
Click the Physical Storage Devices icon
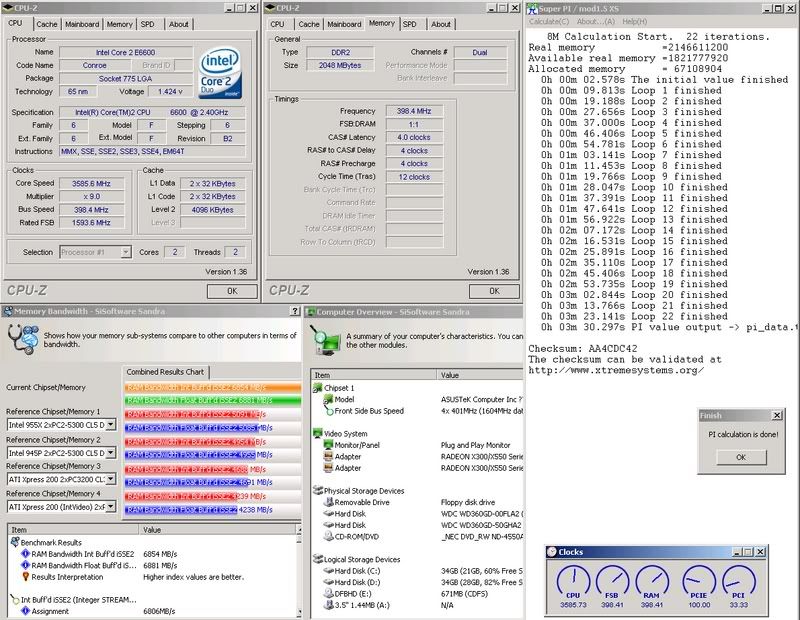coord(317,491)
